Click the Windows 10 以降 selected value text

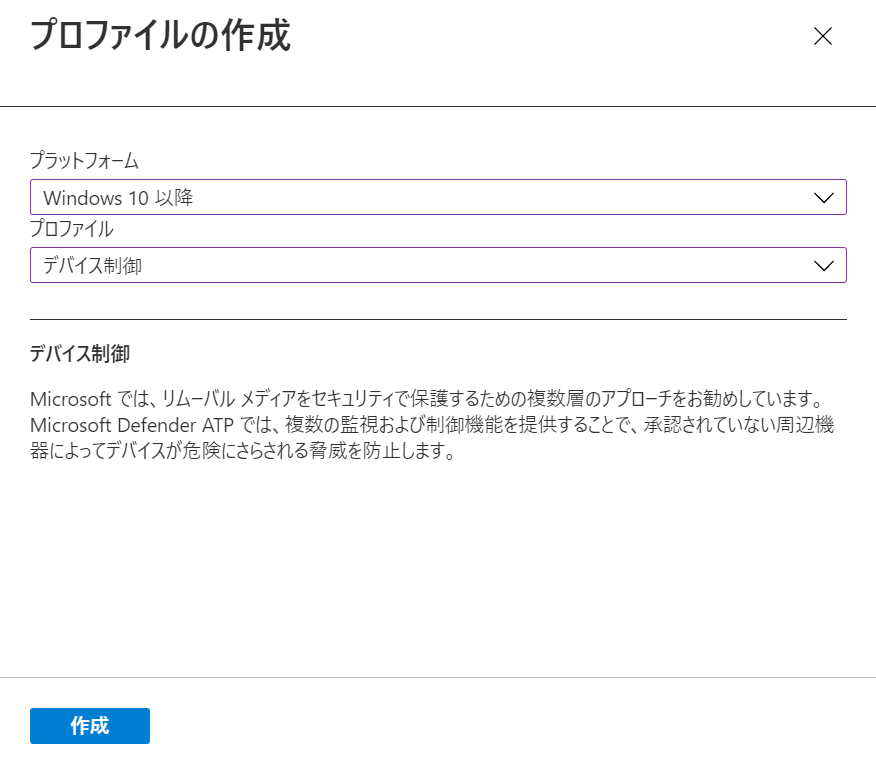click(x=118, y=198)
